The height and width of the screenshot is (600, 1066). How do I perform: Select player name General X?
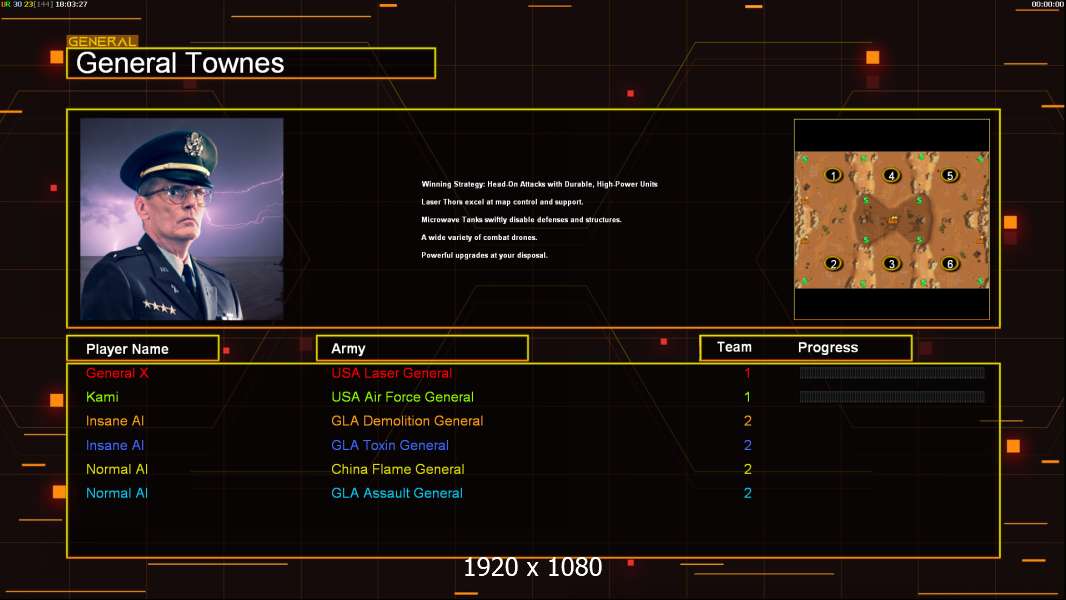[117, 373]
